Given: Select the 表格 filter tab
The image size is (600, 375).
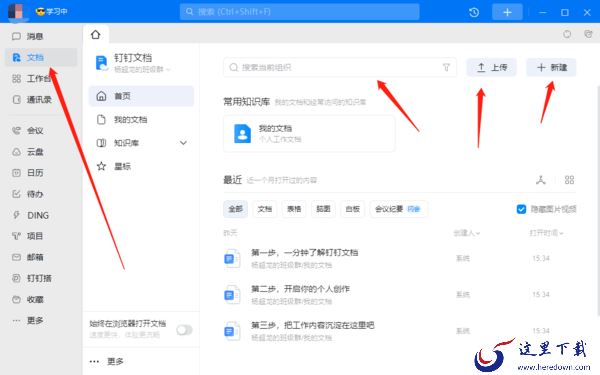Looking at the screenshot, I should (x=294, y=209).
